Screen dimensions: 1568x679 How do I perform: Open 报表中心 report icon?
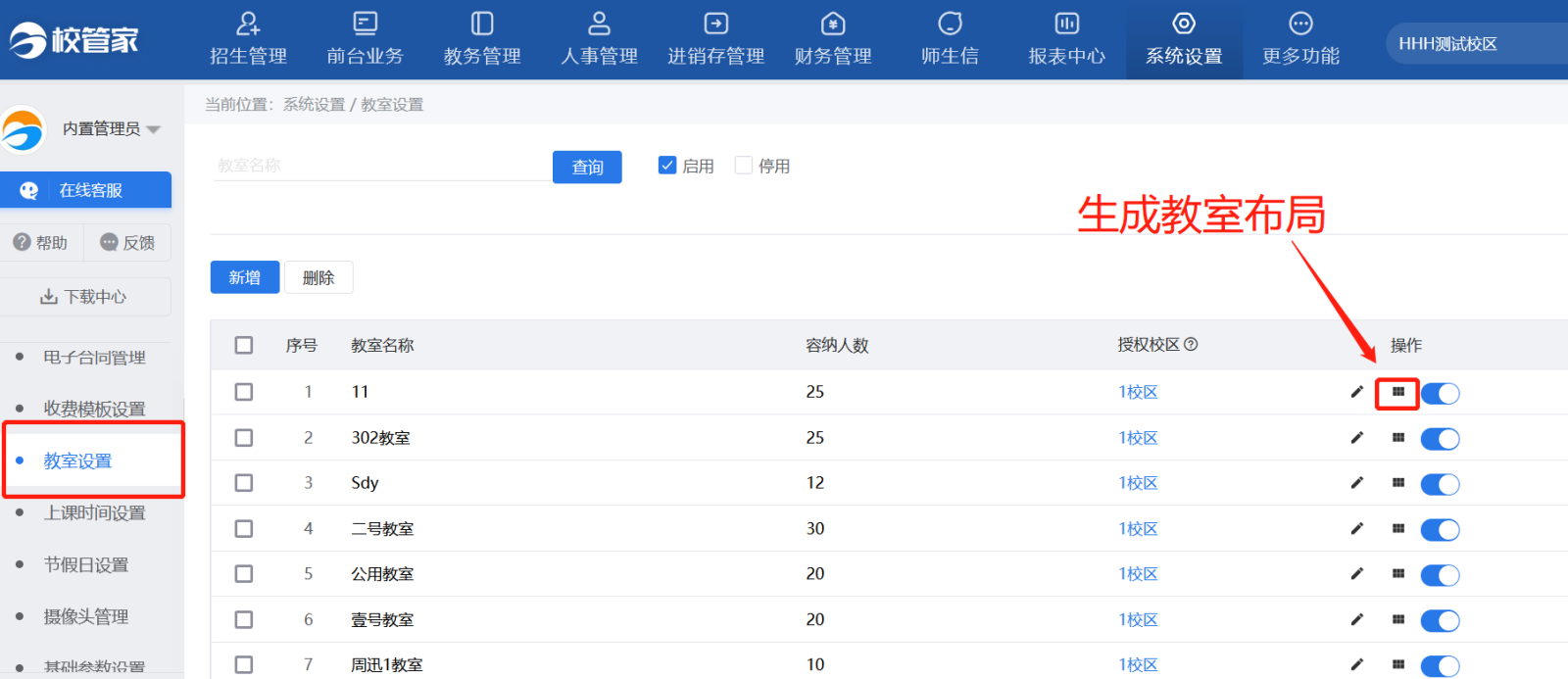1067,23
